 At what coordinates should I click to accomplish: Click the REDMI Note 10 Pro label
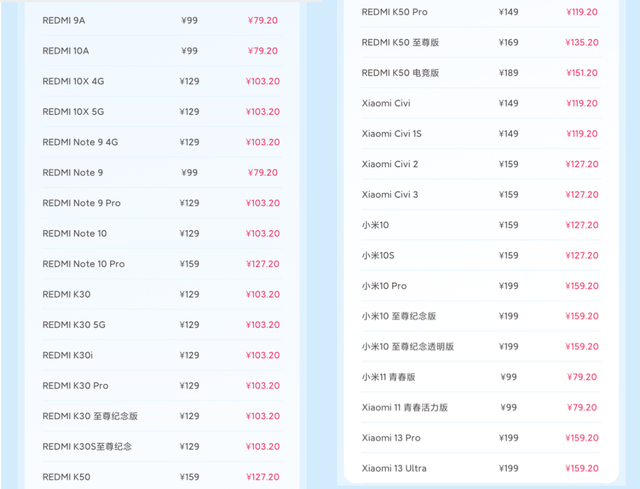(83, 264)
